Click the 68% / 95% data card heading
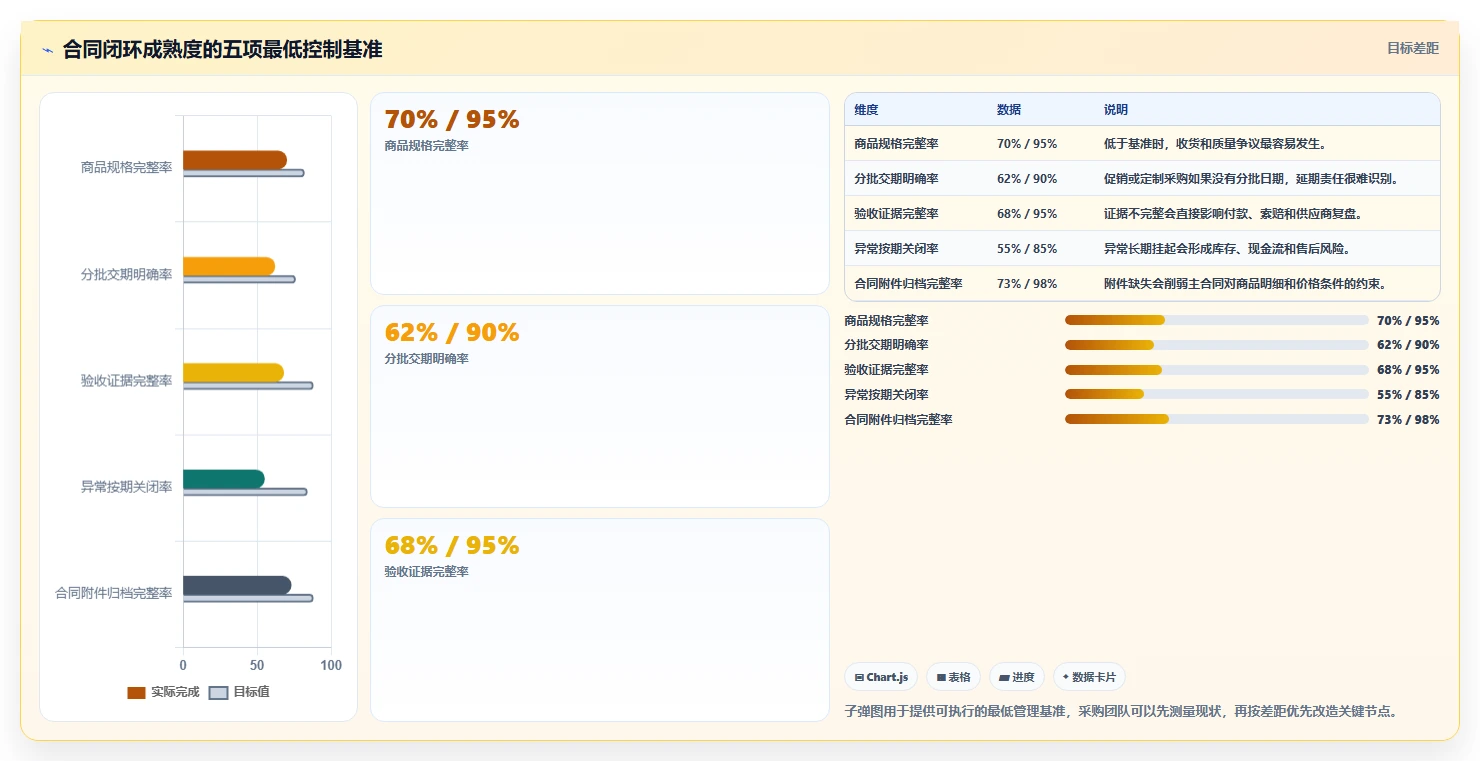The image size is (1480, 761). (x=452, y=546)
